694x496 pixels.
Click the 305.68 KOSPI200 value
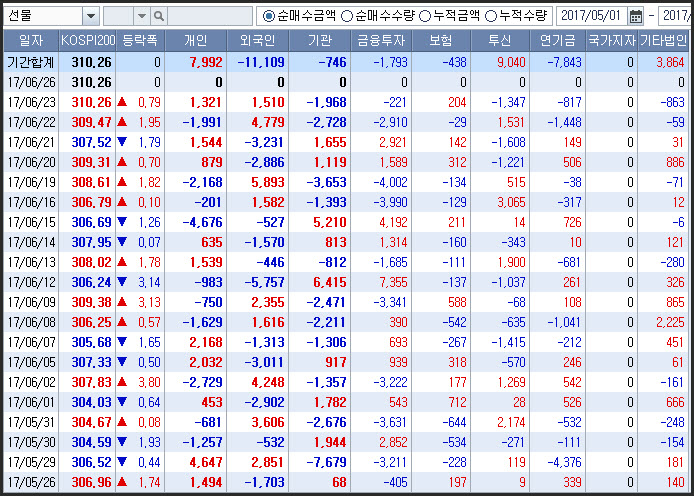[92, 342]
